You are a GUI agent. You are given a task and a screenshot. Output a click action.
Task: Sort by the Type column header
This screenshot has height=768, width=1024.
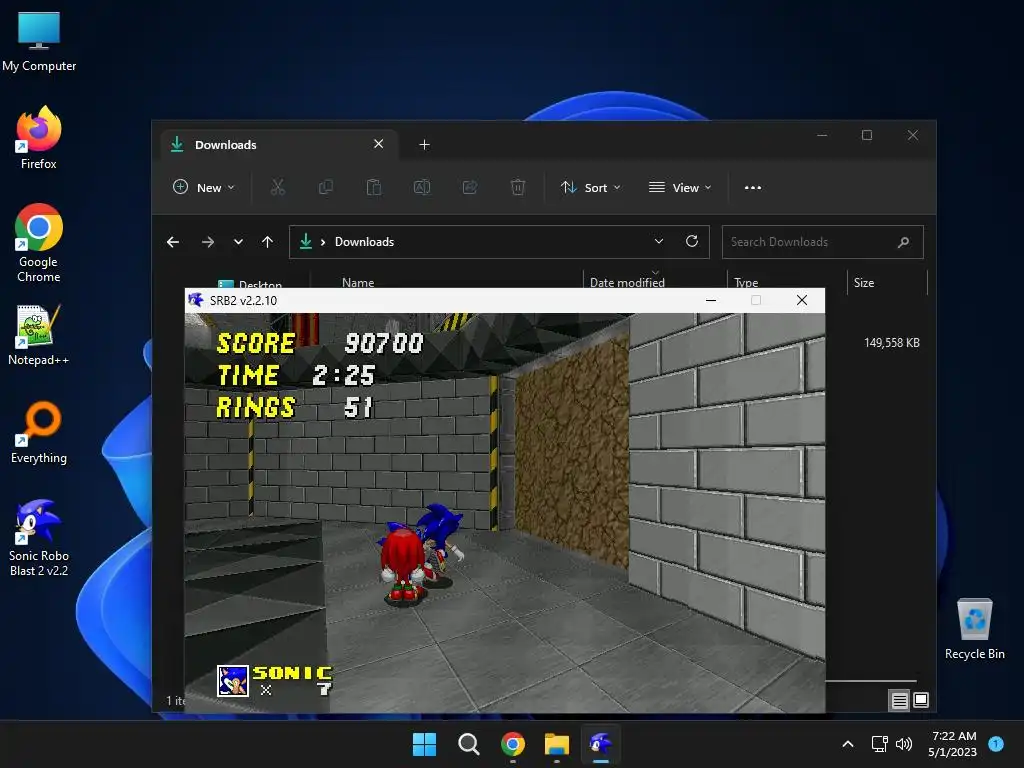coord(746,282)
